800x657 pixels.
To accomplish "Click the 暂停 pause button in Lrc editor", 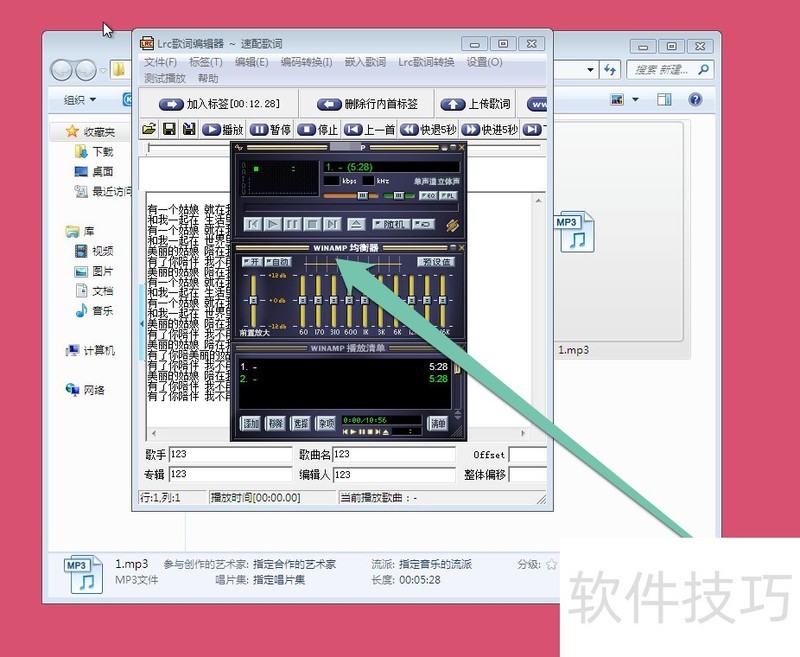I will 270,130.
